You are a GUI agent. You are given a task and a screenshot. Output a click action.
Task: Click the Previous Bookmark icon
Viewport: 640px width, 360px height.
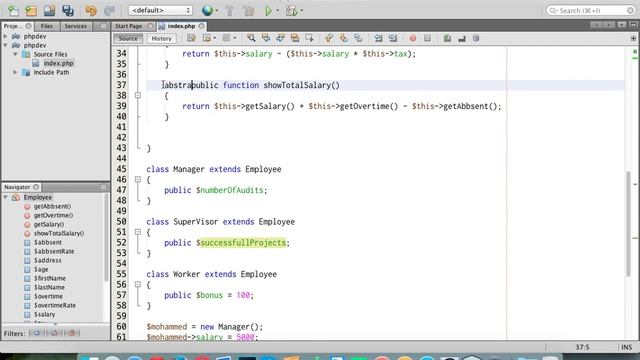[329, 38]
